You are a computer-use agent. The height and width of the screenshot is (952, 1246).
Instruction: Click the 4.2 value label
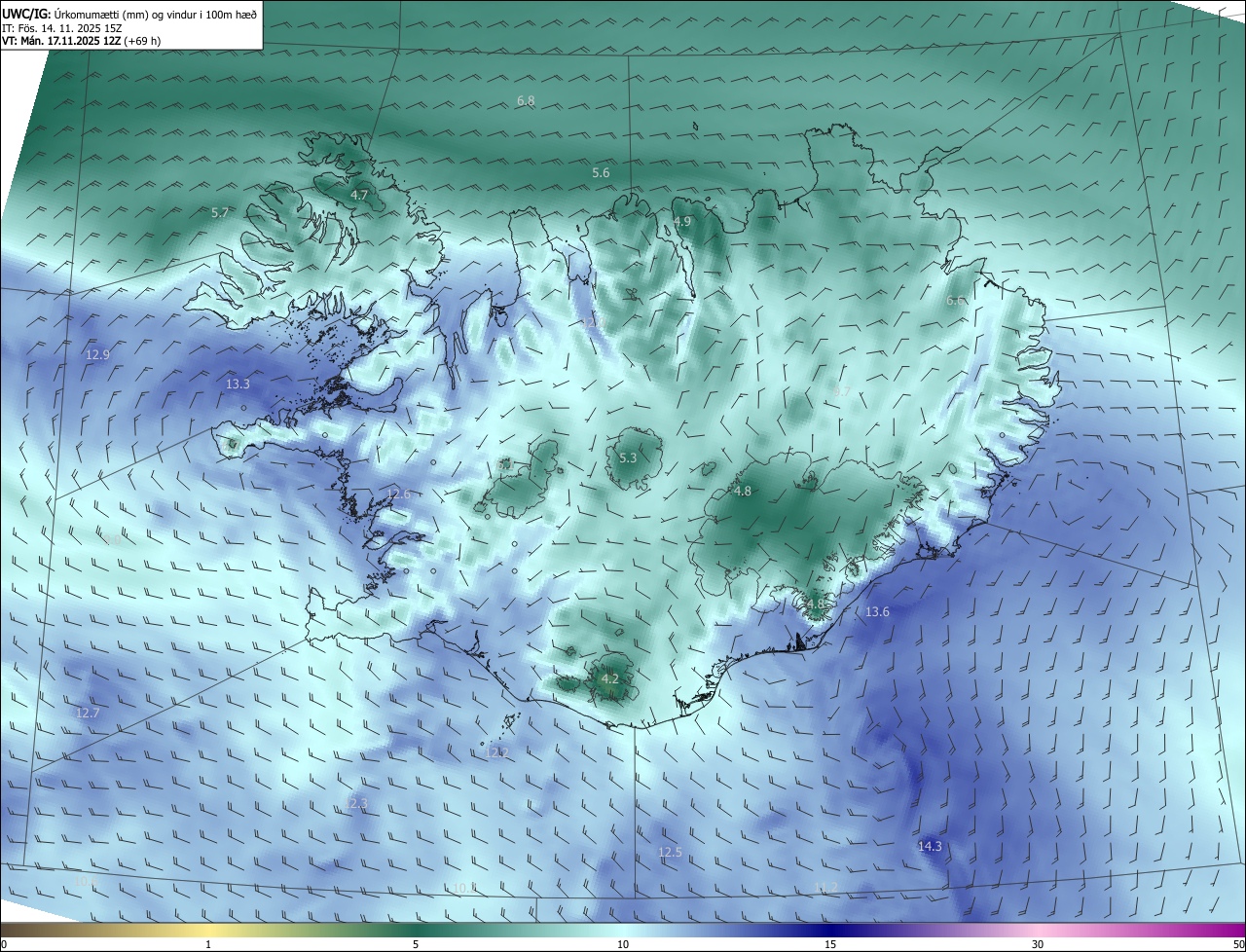[610, 679]
